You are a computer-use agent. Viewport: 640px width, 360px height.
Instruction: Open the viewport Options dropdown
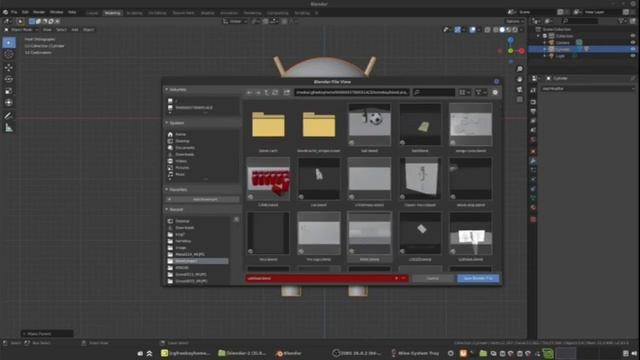514,21
